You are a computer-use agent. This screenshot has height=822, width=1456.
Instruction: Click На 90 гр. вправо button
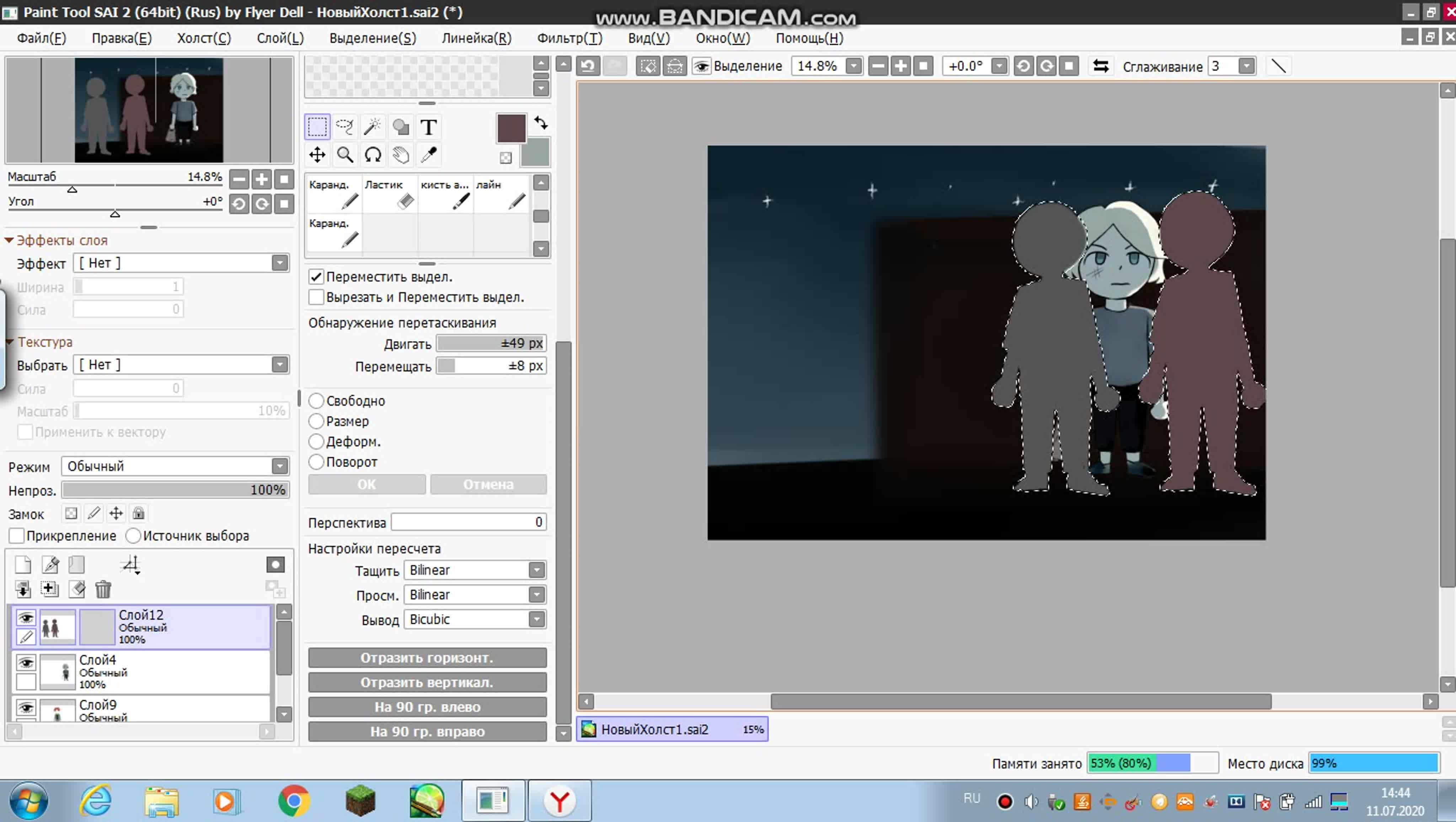[427, 732]
